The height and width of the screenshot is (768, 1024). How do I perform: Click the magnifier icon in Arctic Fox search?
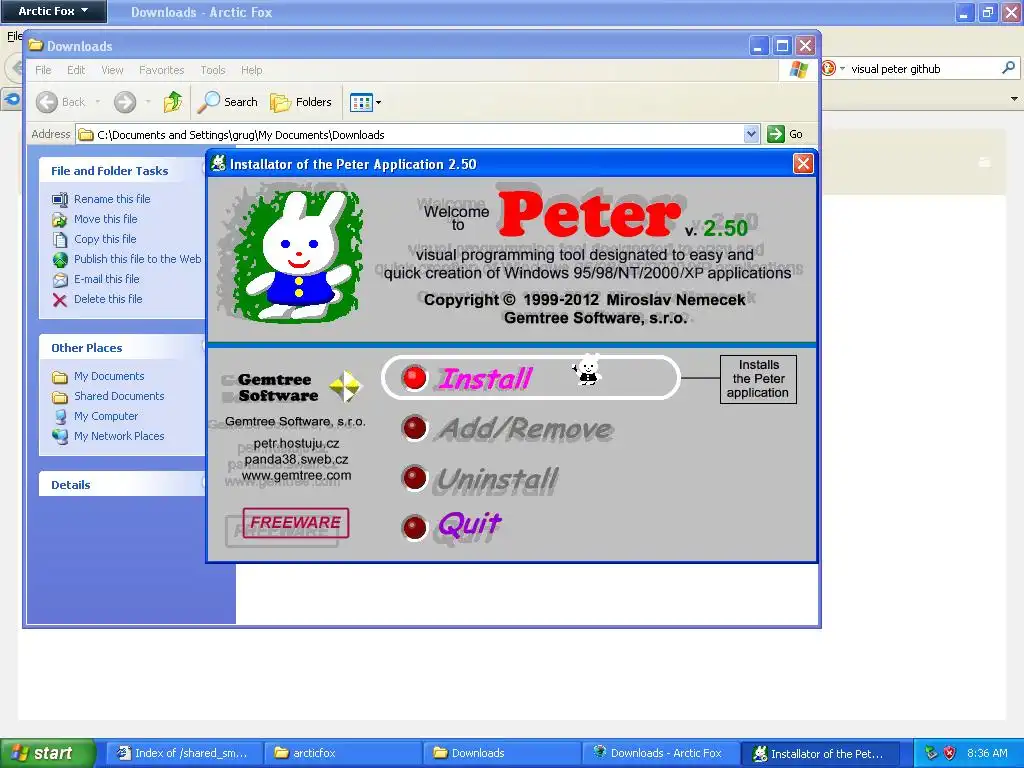[1008, 67]
